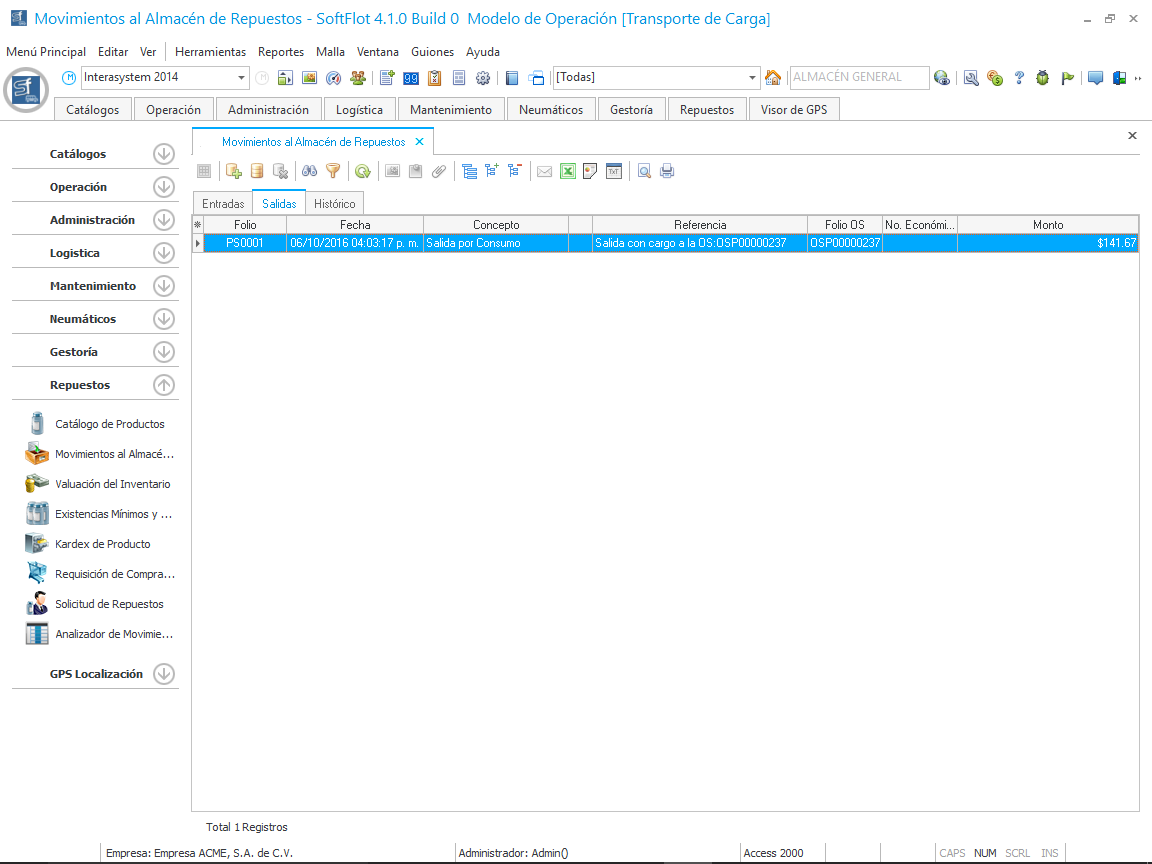Open the [Todas] combo box dropdown

753,78
